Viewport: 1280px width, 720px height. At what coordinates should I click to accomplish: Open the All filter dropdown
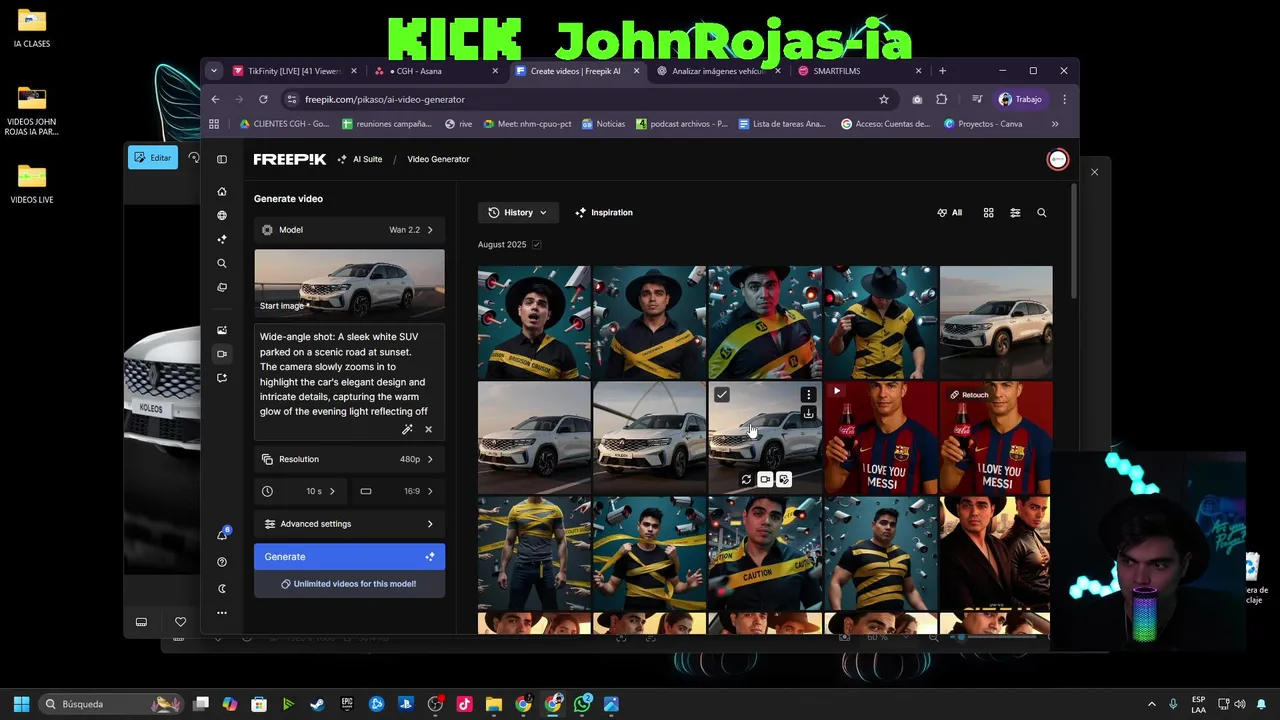point(950,213)
